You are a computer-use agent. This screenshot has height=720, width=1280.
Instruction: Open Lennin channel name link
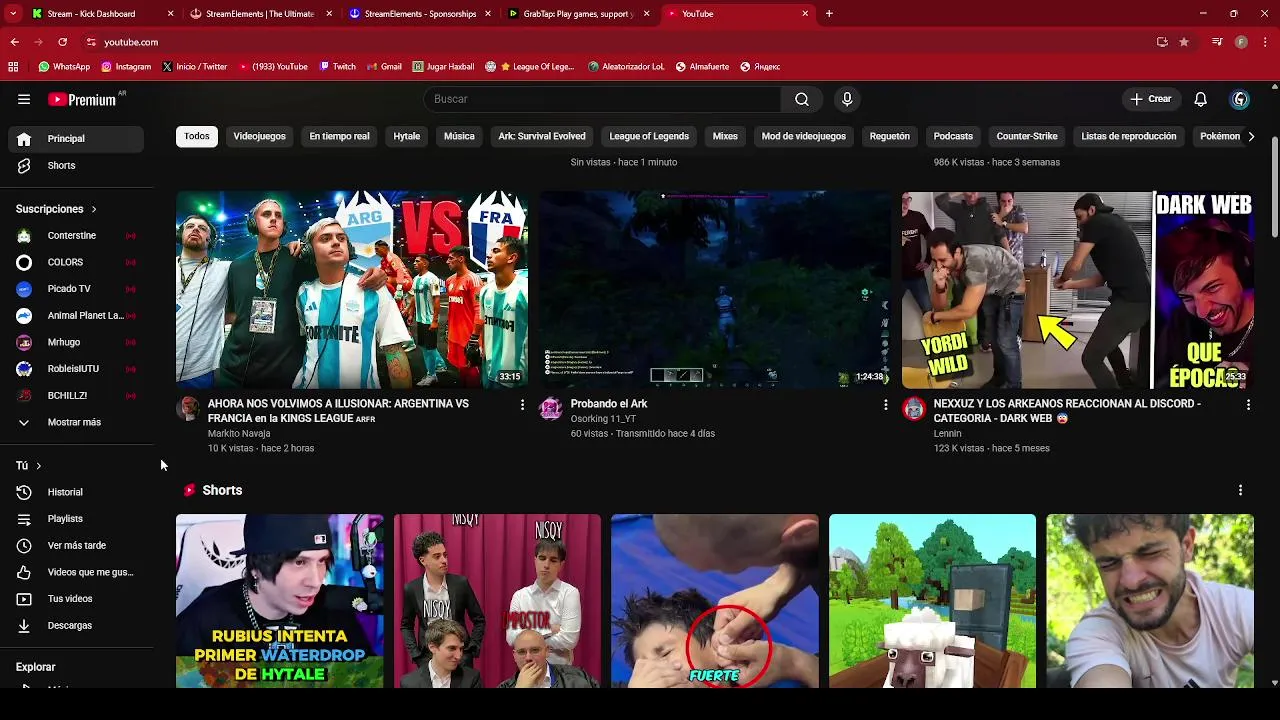pyautogui.click(x=947, y=434)
